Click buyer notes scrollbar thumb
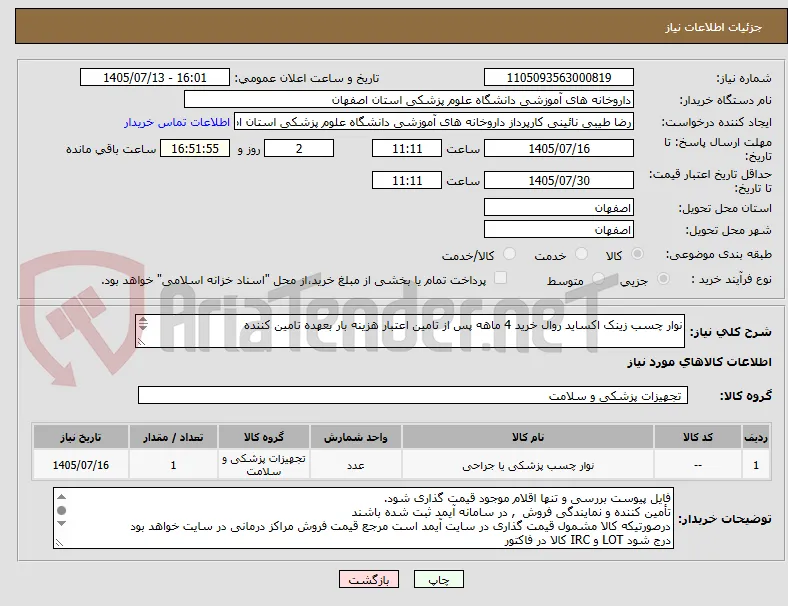This screenshot has width=788, height=606. (x=61, y=510)
